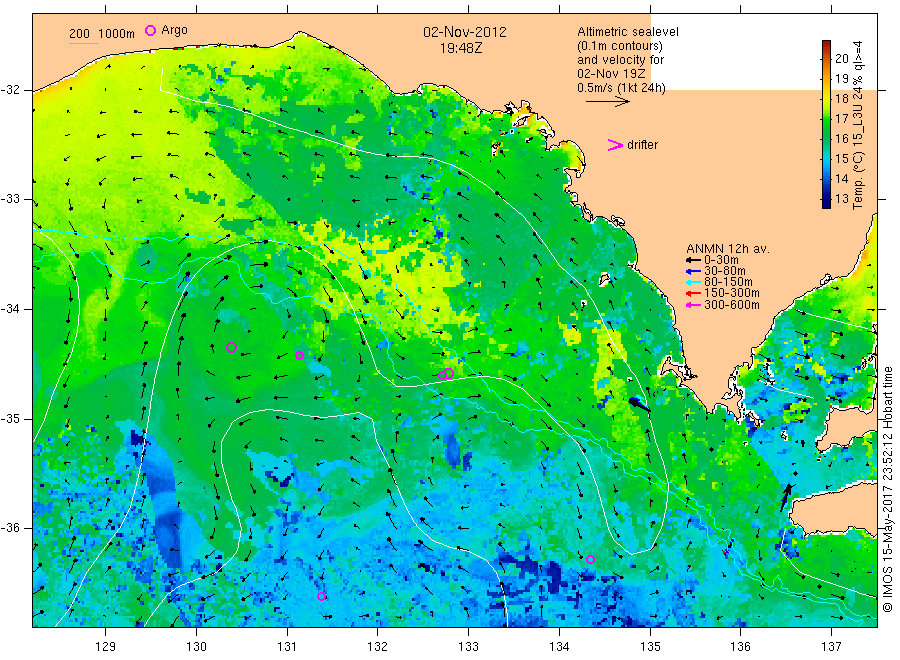Click the 'drifter' legend label
The image size is (900, 660).
coord(642,145)
